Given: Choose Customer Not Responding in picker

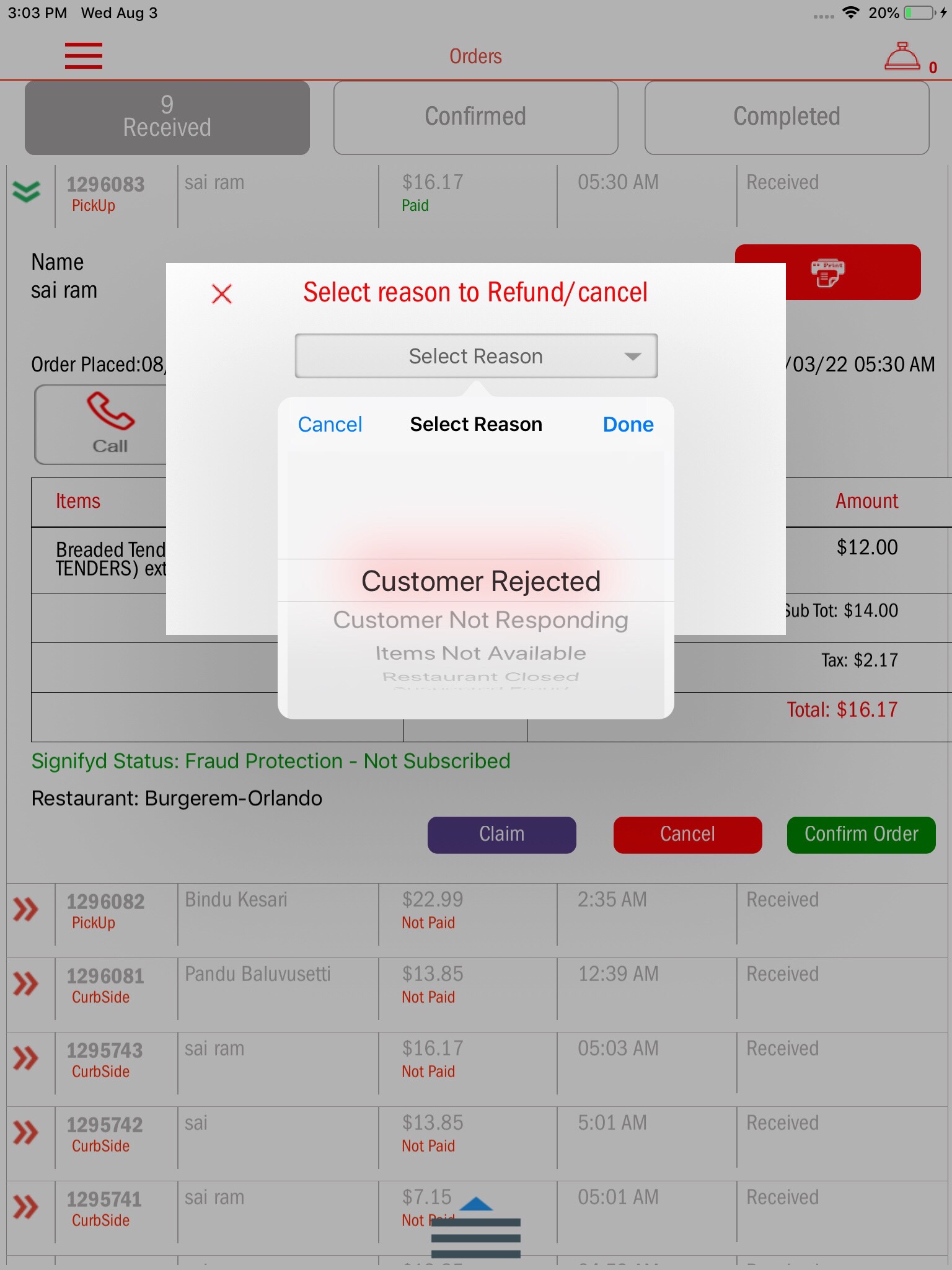Looking at the screenshot, I should [x=481, y=620].
